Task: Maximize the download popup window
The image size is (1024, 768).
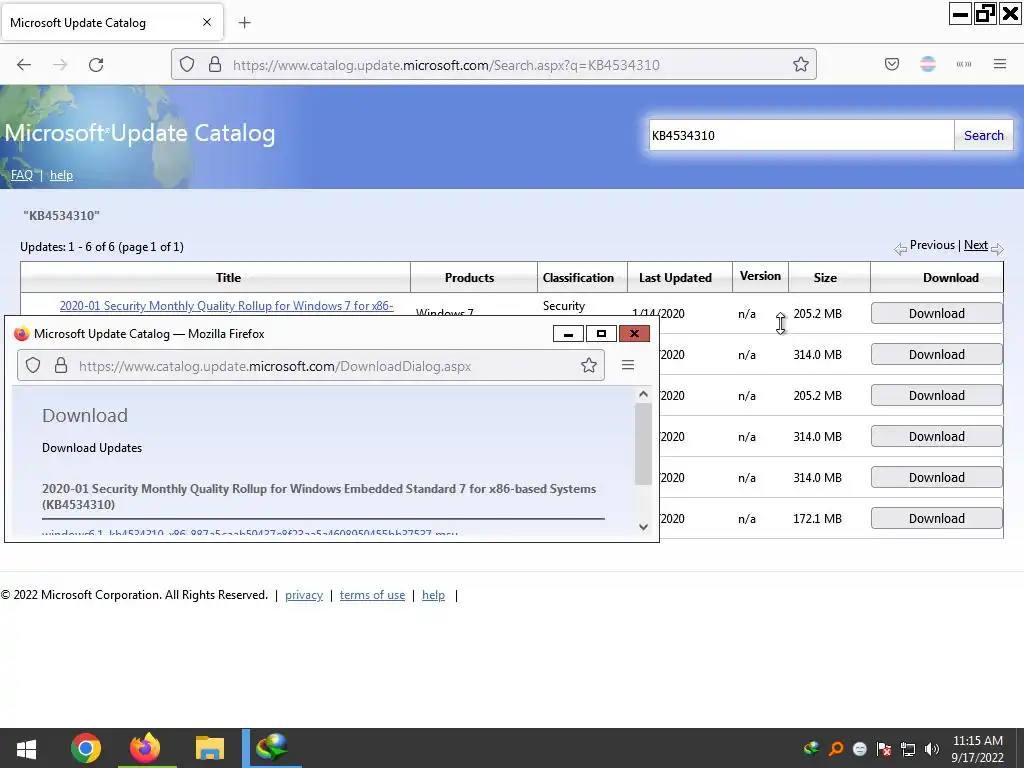Action: [x=601, y=334]
